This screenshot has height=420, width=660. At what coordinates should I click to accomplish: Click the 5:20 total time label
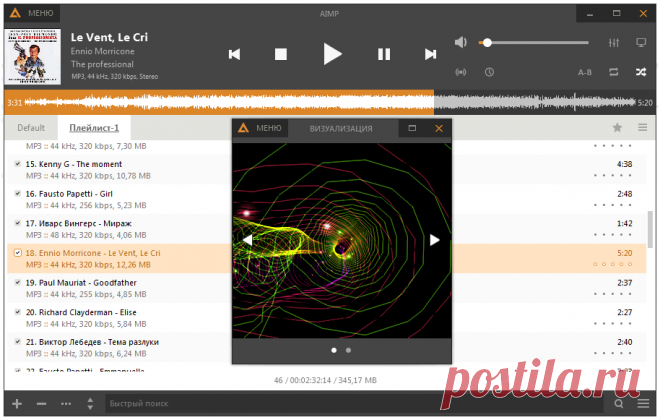click(645, 103)
